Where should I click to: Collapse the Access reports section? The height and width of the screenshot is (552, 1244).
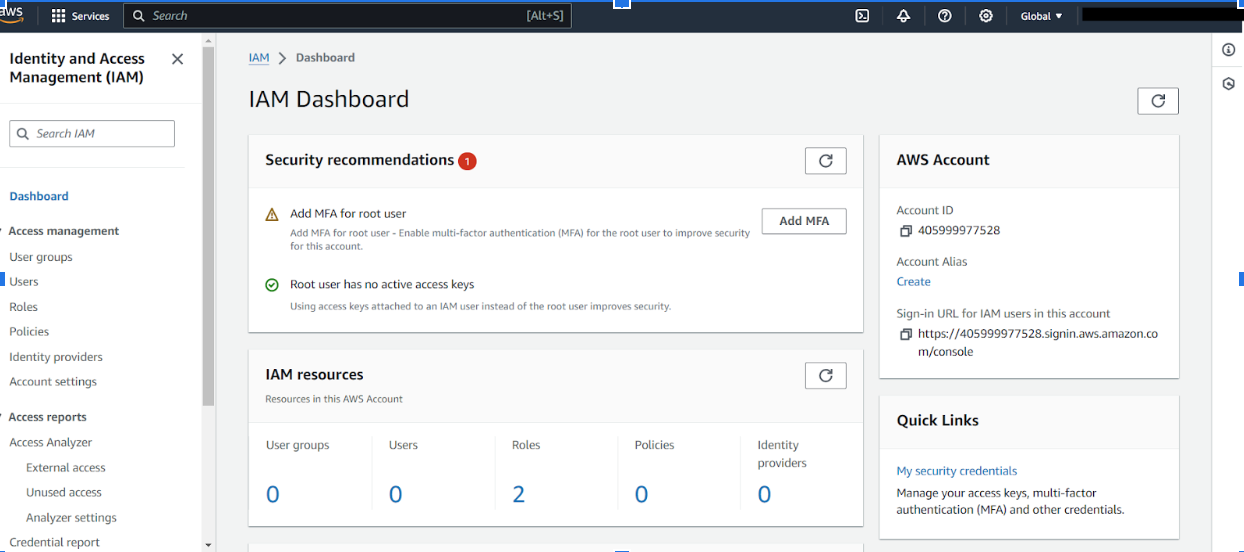tap(4, 417)
